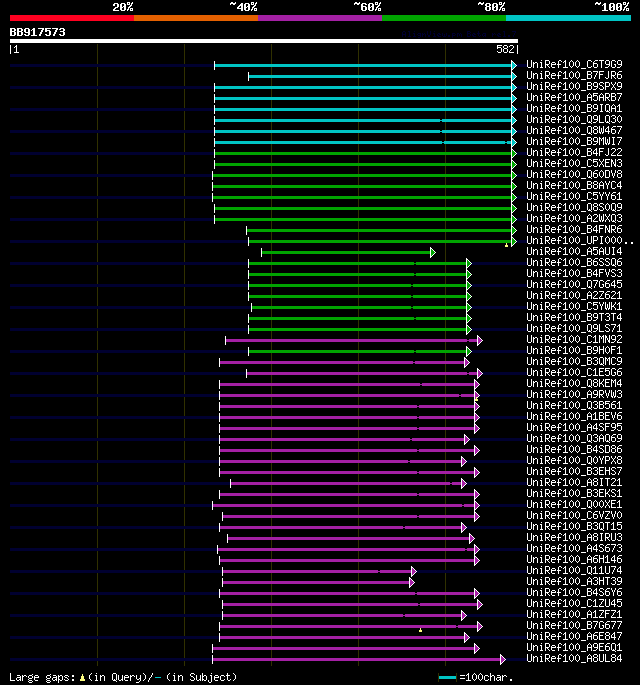Click the arrowhead ending the UniRef100_A3HT39 alignment
The image size is (640, 685).
pyautogui.click(x=412, y=582)
